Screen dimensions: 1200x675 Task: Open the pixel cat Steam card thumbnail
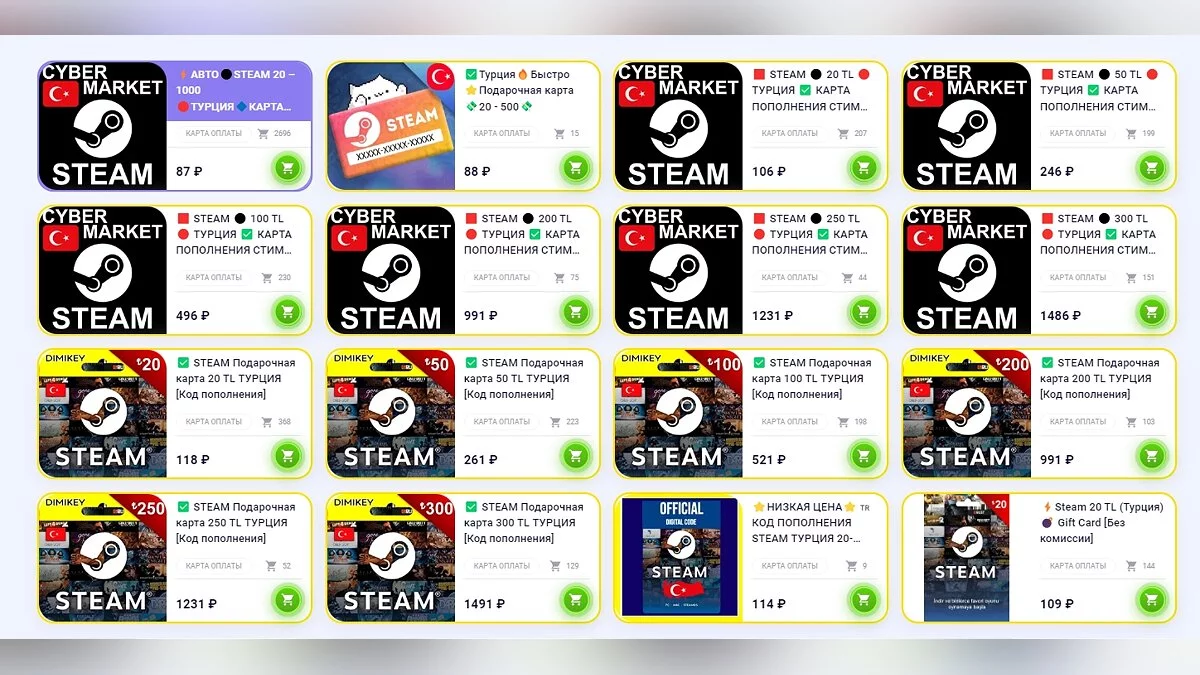390,125
